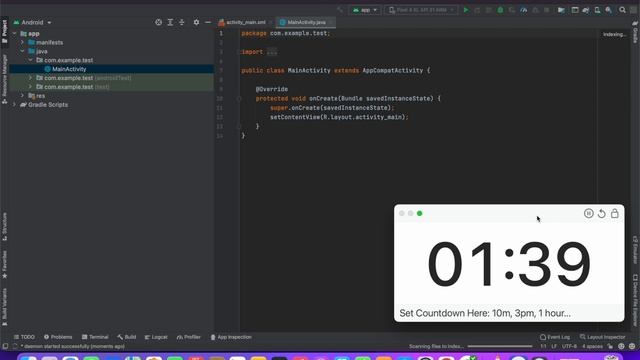The height and width of the screenshot is (360, 640).
Task: Run the app with green play button
Action: [x=466, y=10]
